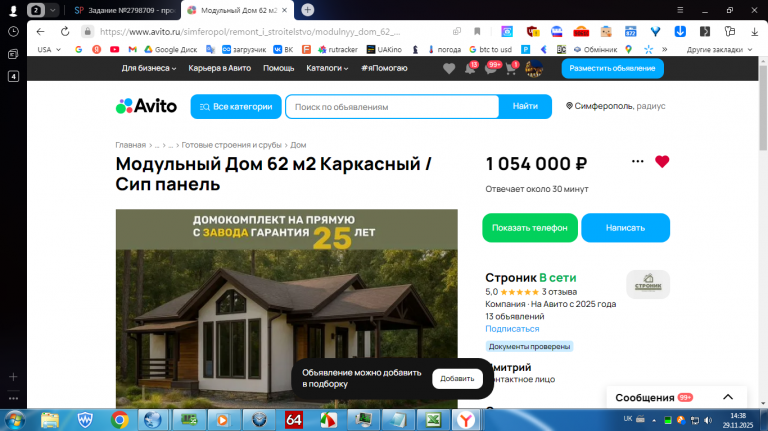Bookmark this page in address bar
Image resolution: width=768 pixels, height=431 pixels.
[477, 31]
